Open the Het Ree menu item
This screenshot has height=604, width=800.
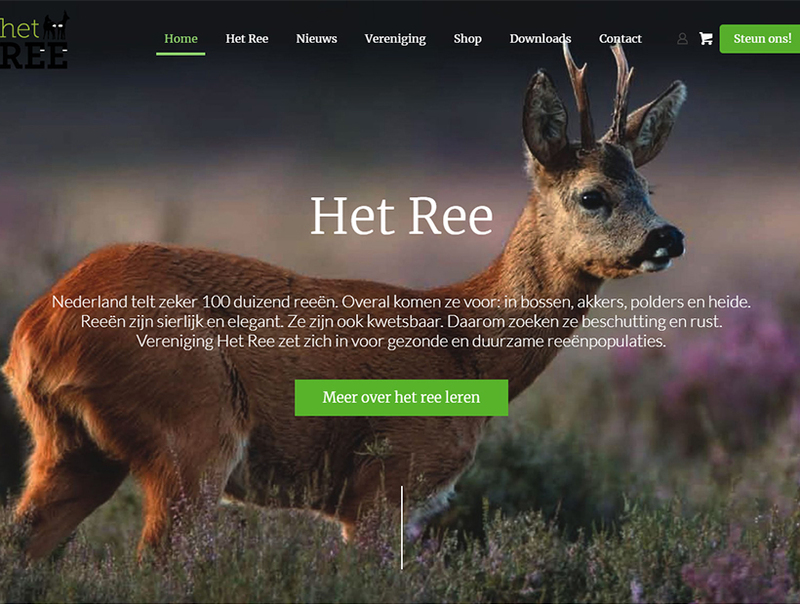tap(247, 39)
